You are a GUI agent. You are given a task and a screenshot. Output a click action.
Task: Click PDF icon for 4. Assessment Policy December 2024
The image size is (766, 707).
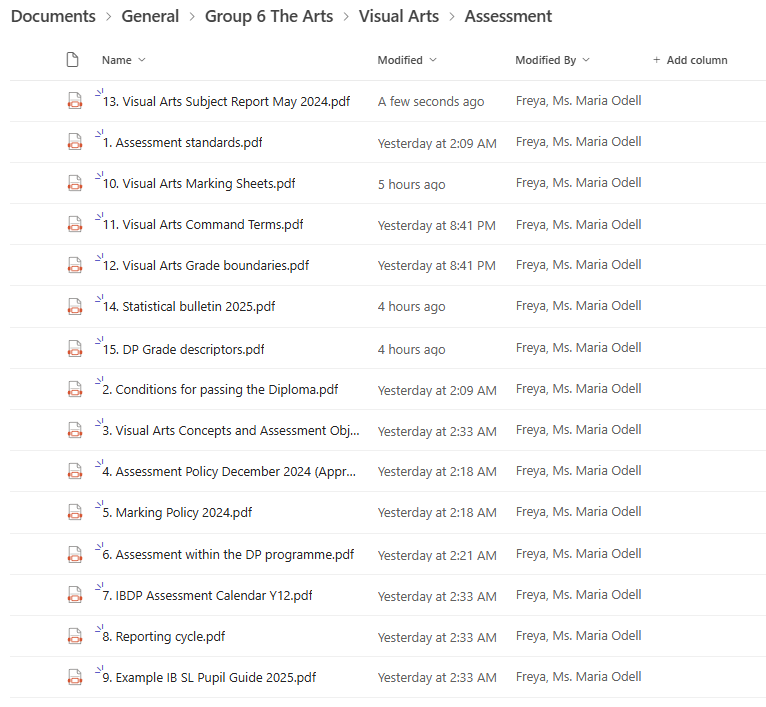[x=75, y=471]
